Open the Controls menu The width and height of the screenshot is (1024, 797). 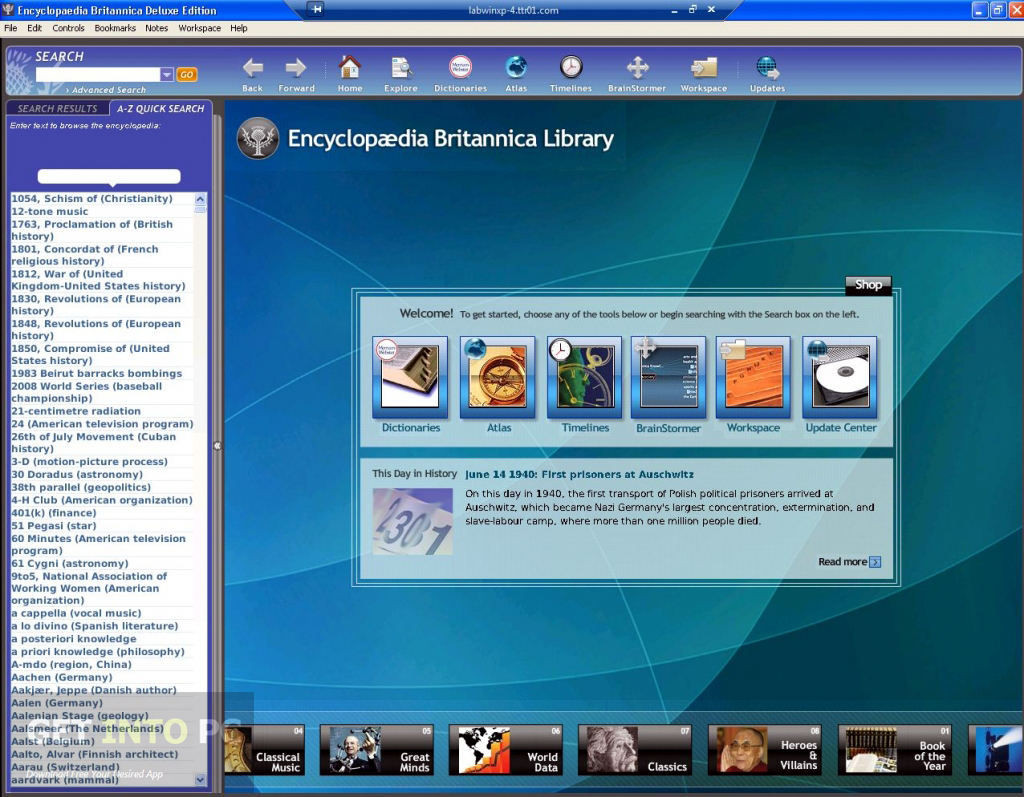69,28
